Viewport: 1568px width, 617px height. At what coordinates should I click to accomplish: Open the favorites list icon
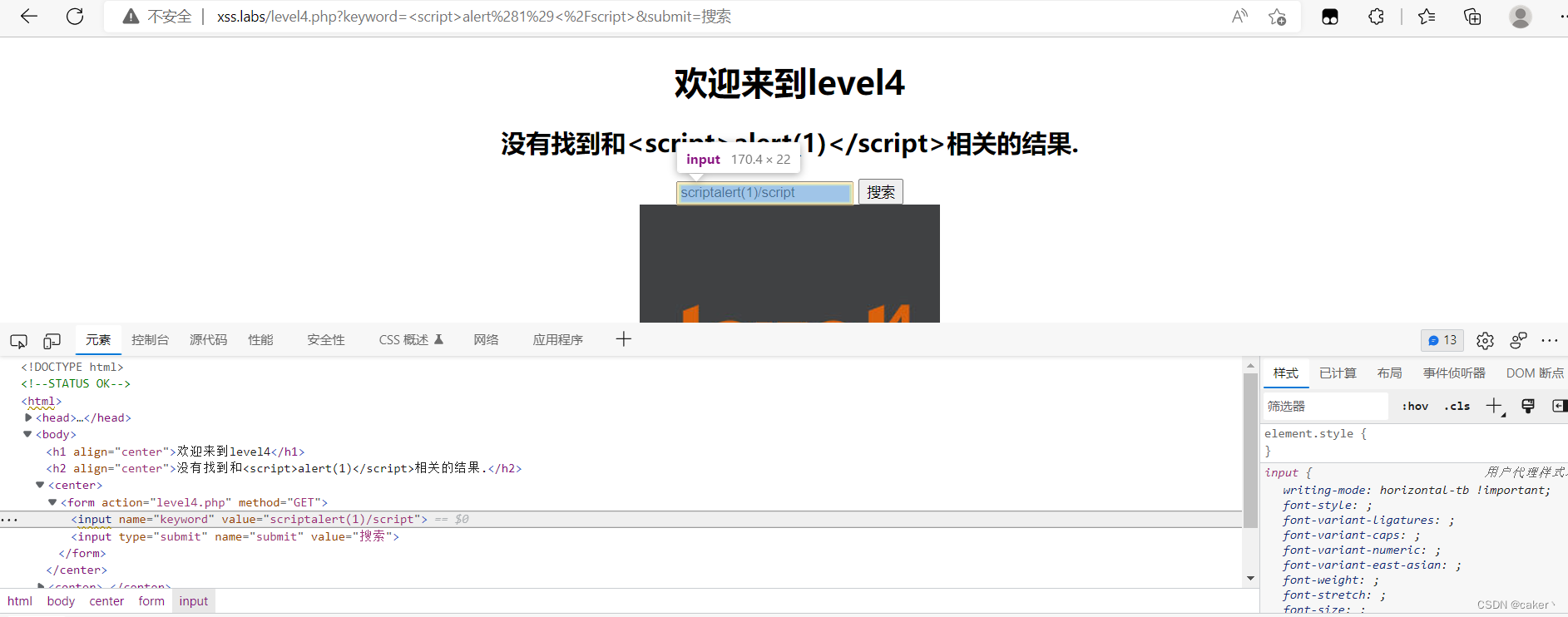[x=1427, y=17]
